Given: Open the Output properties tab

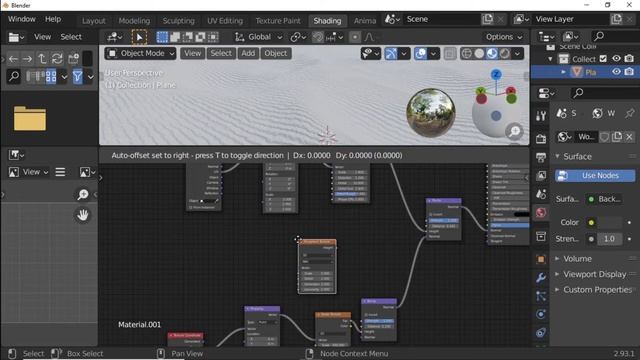Looking at the screenshot, I should [541, 157].
